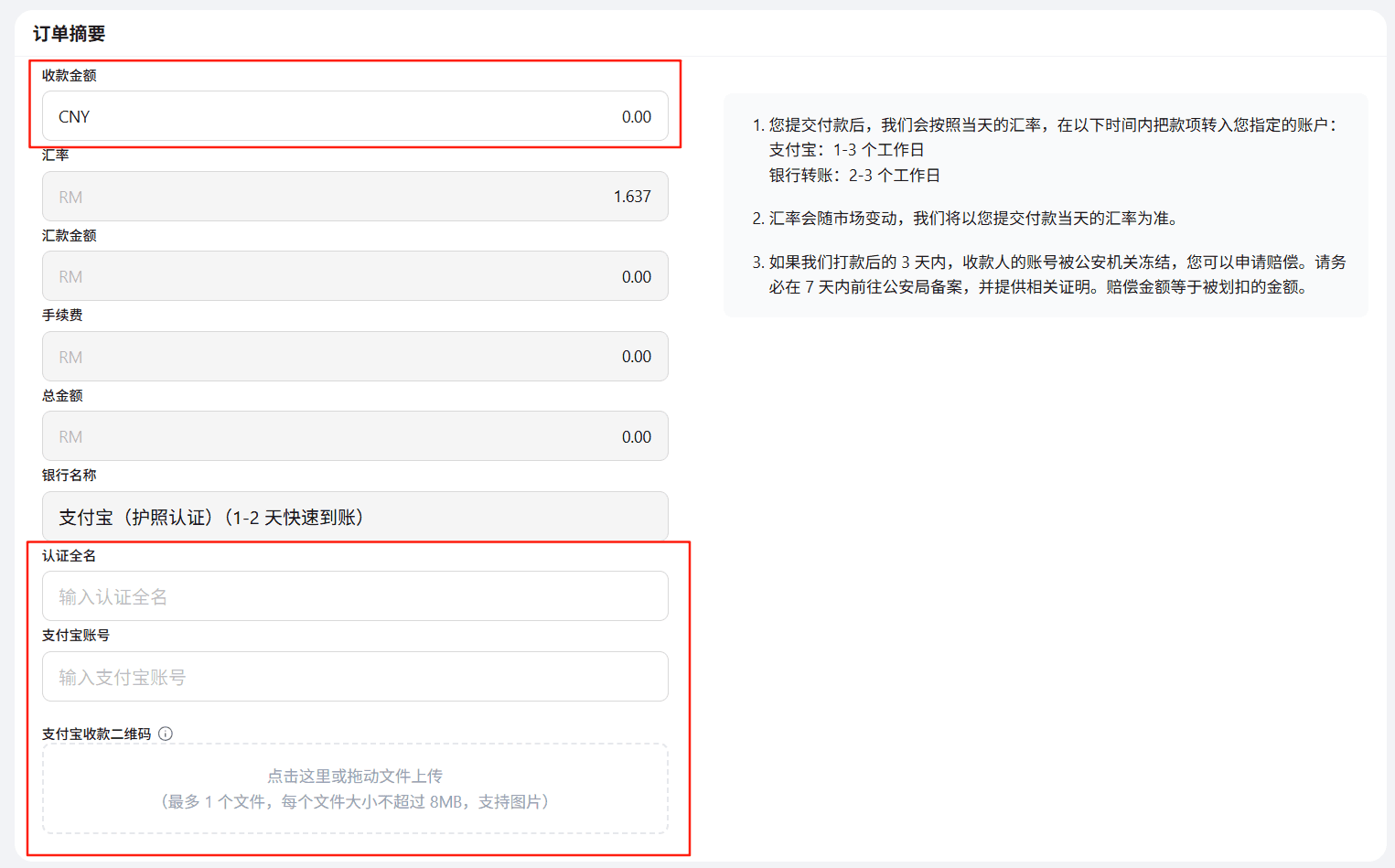
Task: Open the 银行名称 selection field
Action: [x=355, y=516]
